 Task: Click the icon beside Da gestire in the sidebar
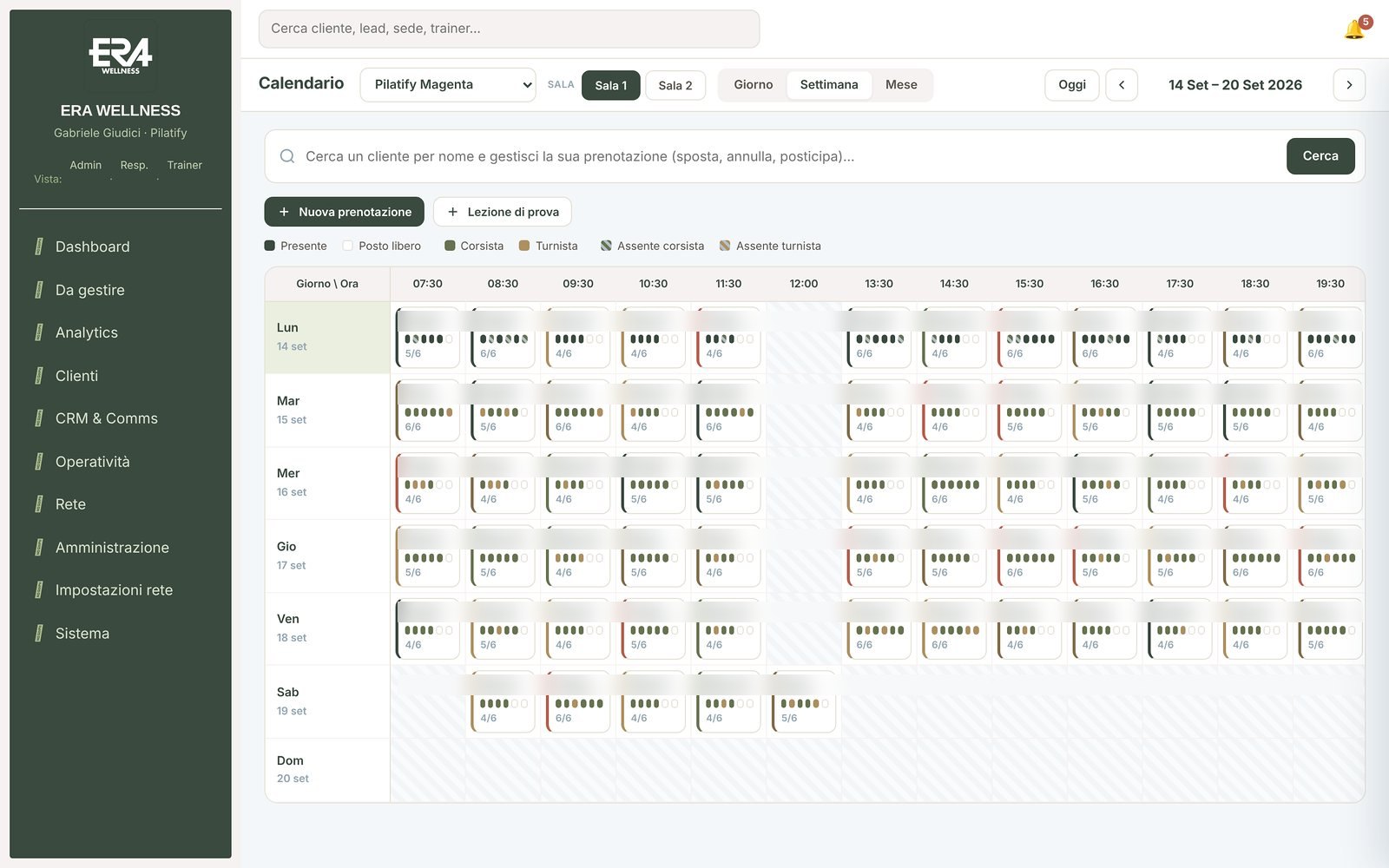coord(39,290)
